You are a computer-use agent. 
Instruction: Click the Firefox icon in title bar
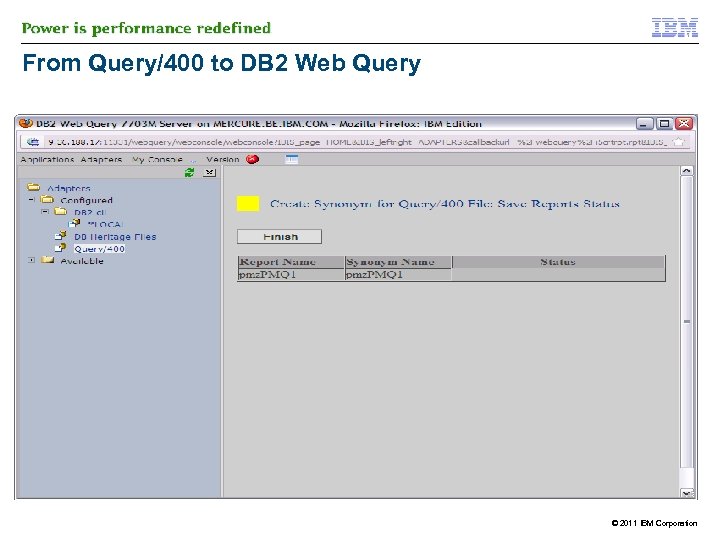coord(26,123)
